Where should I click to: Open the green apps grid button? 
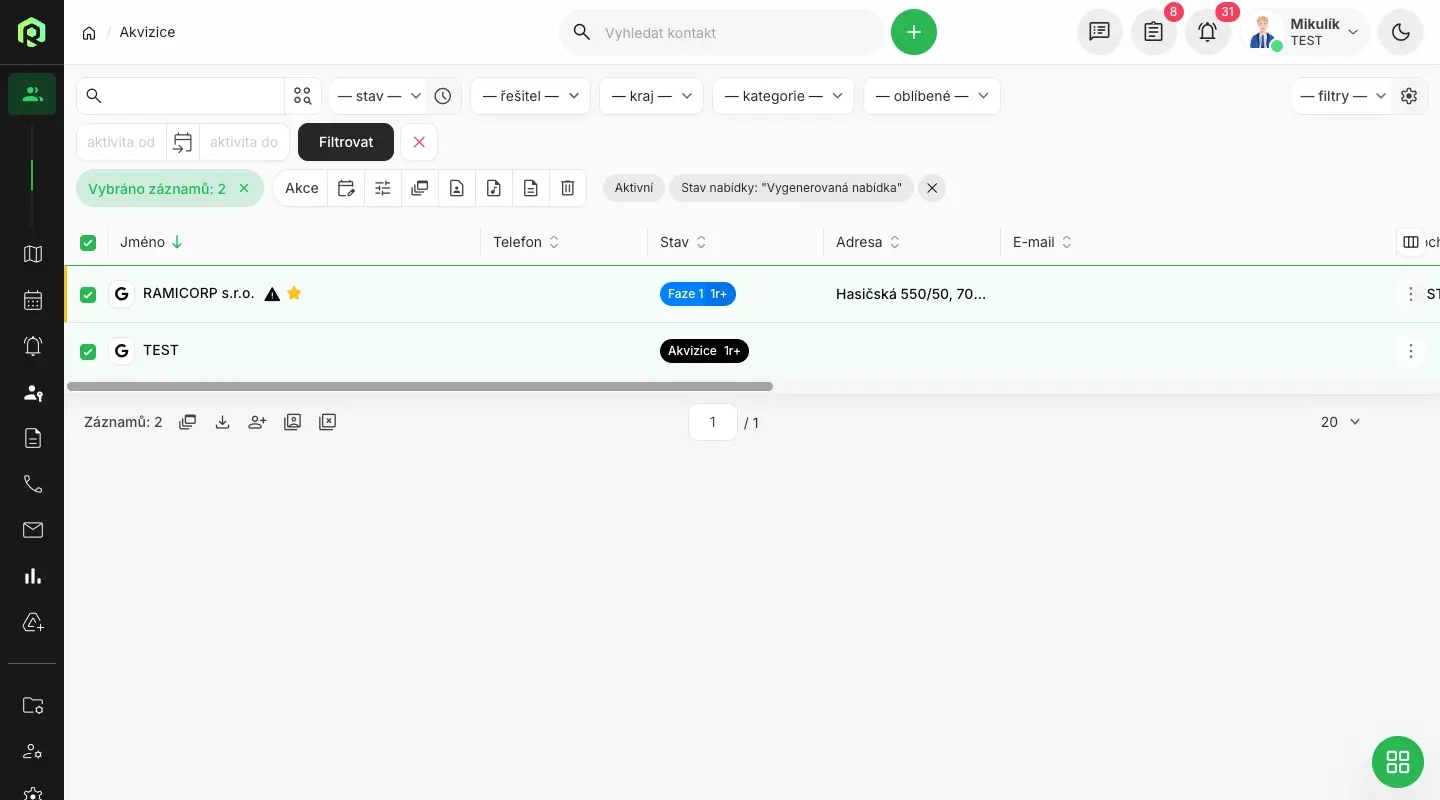click(1397, 762)
